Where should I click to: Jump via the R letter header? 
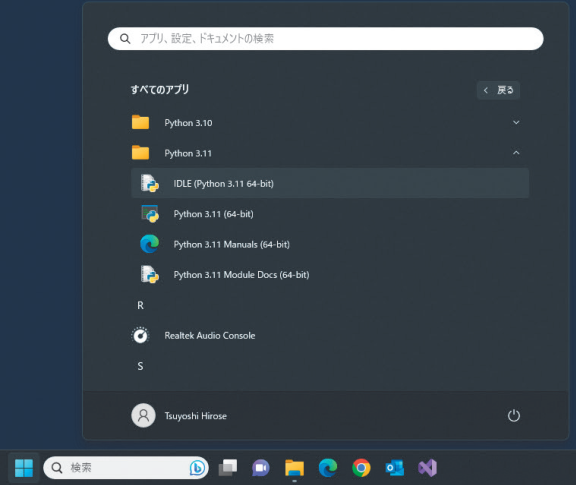click(x=140, y=305)
